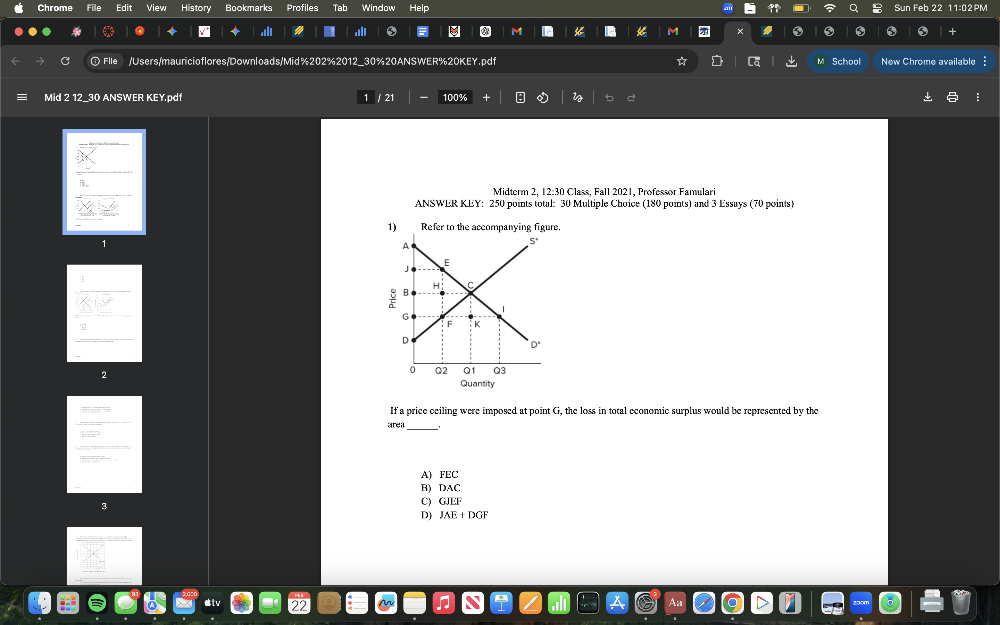This screenshot has width=1000, height=625.
Task: Download the PDF file
Action: [927, 97]
